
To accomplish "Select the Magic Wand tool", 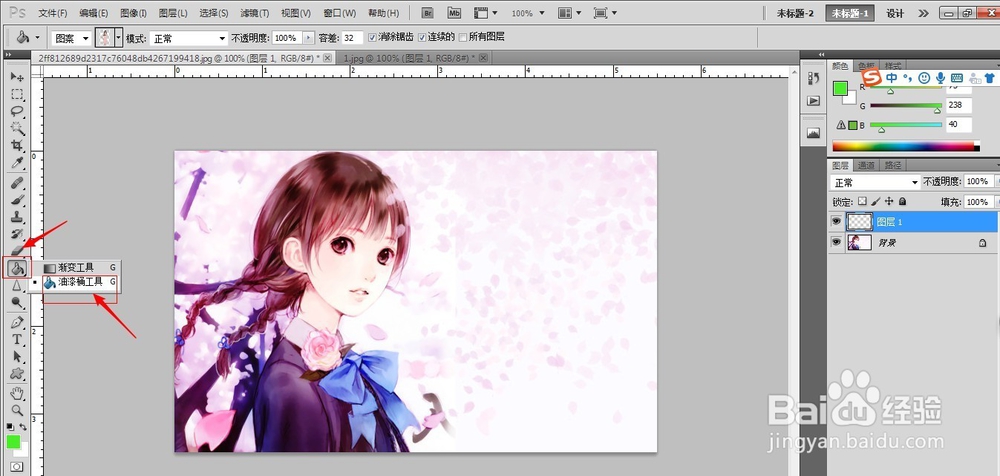I will tap(17, 129).
